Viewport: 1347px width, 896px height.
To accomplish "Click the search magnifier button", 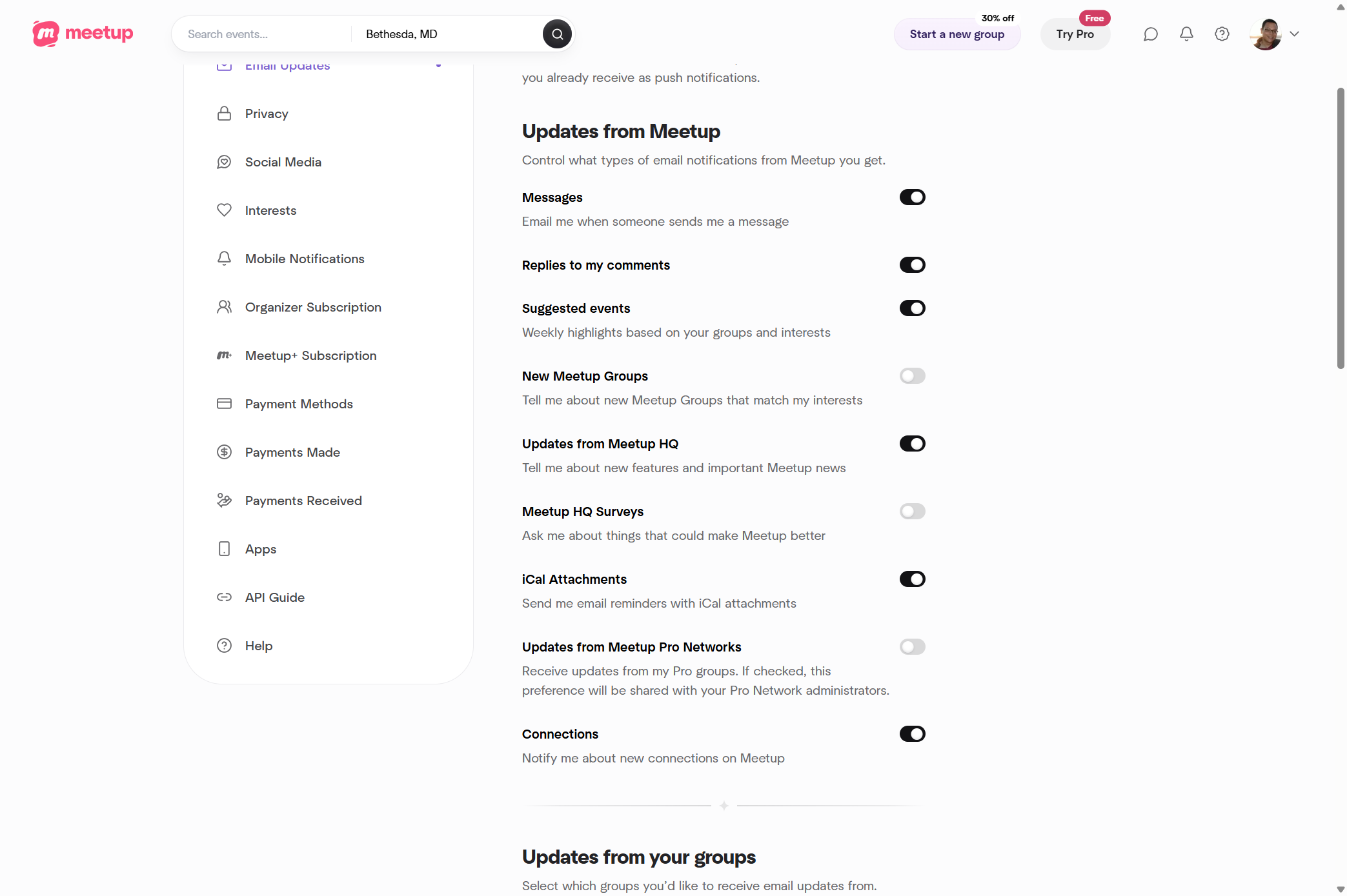I will [x=557, y=34].
